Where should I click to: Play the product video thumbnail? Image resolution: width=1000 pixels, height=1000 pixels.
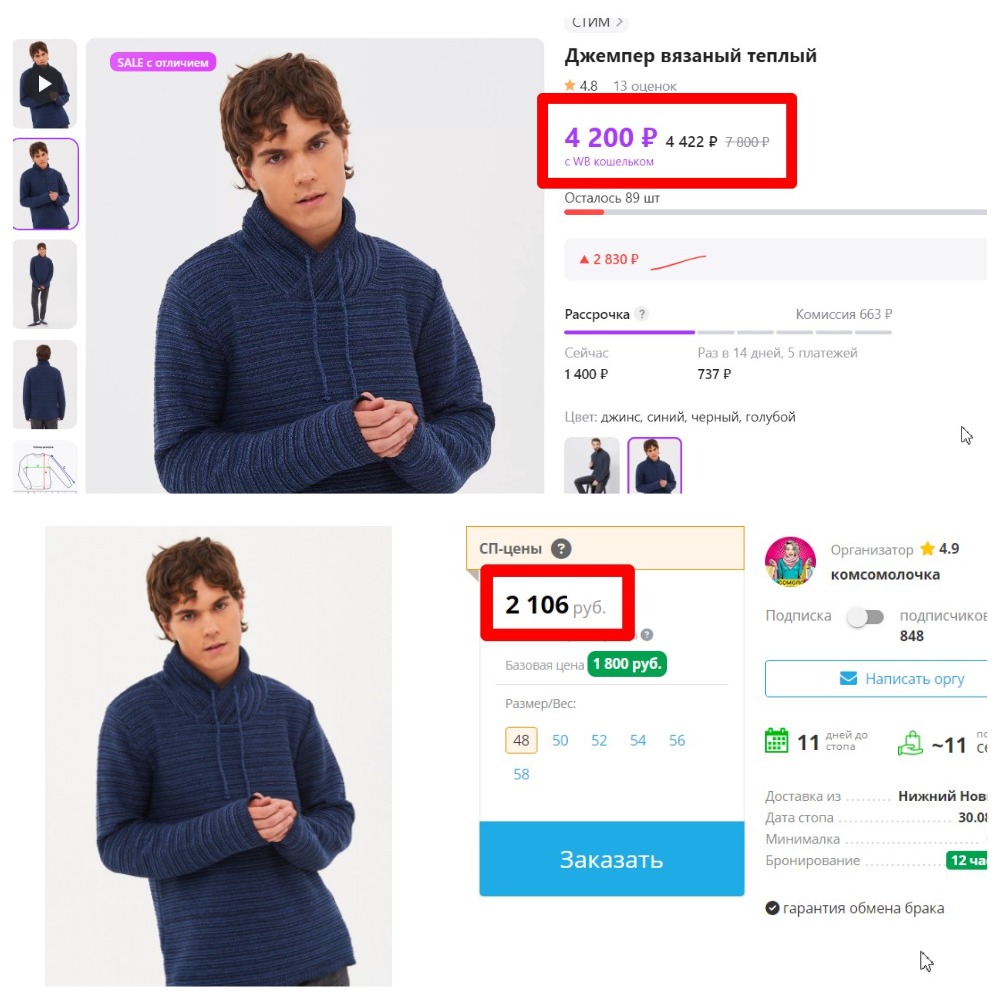tap(44, 84)
